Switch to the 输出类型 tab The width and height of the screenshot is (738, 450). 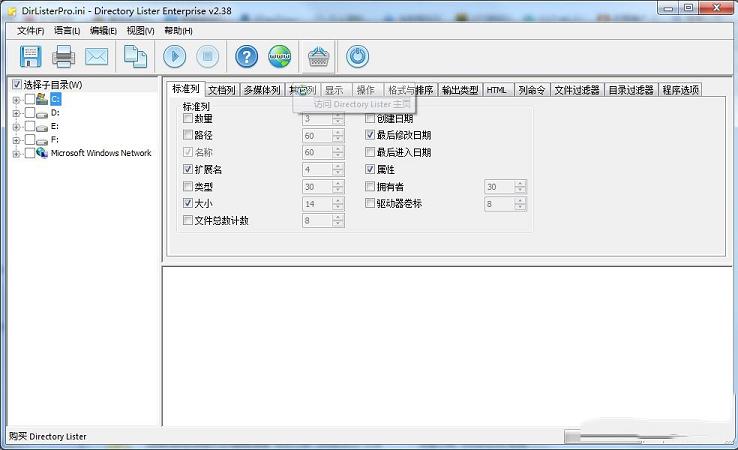pyautogui.click(x=460, y=90)
